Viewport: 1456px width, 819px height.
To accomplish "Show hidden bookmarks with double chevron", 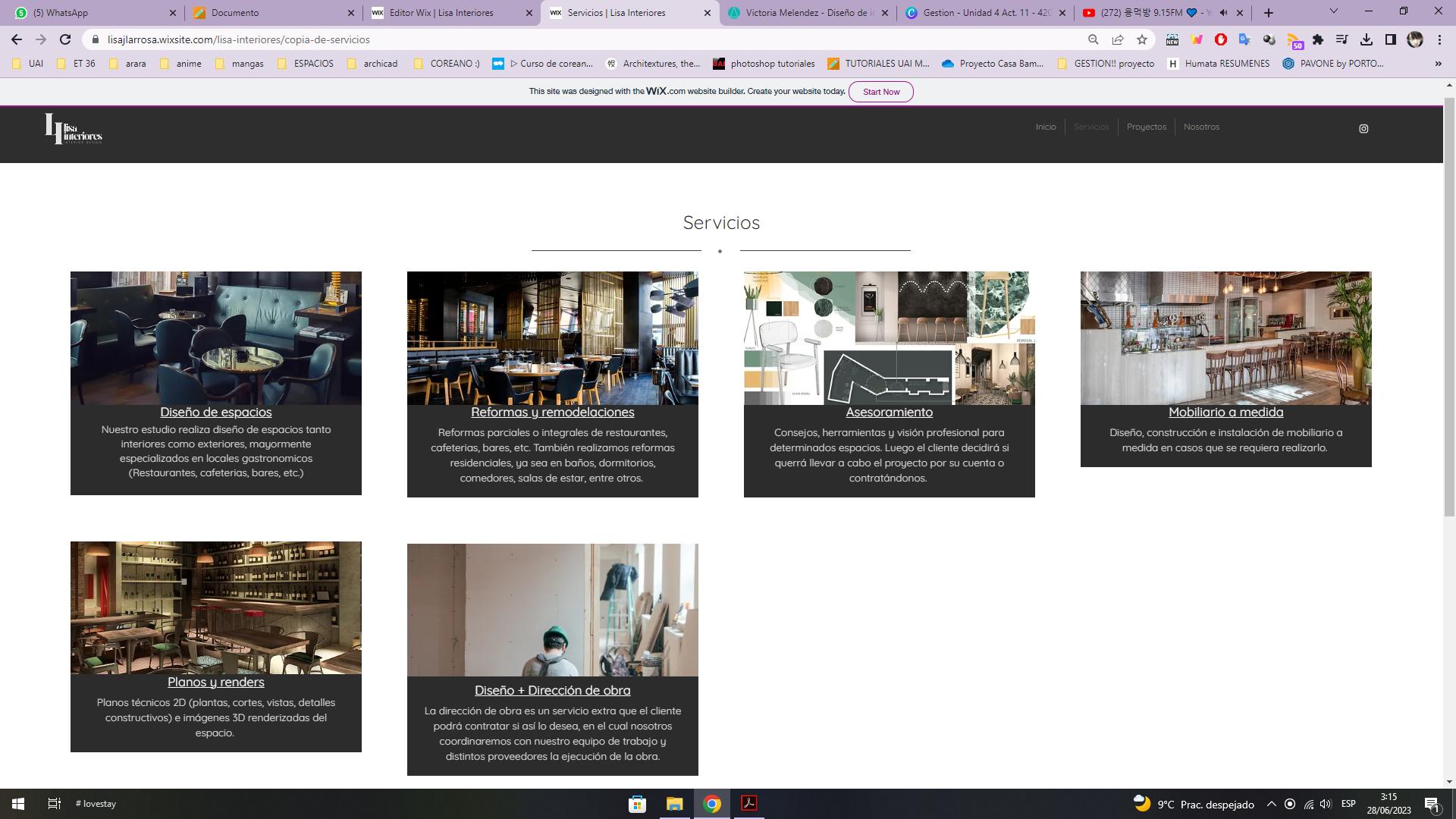I will 1438,64.
